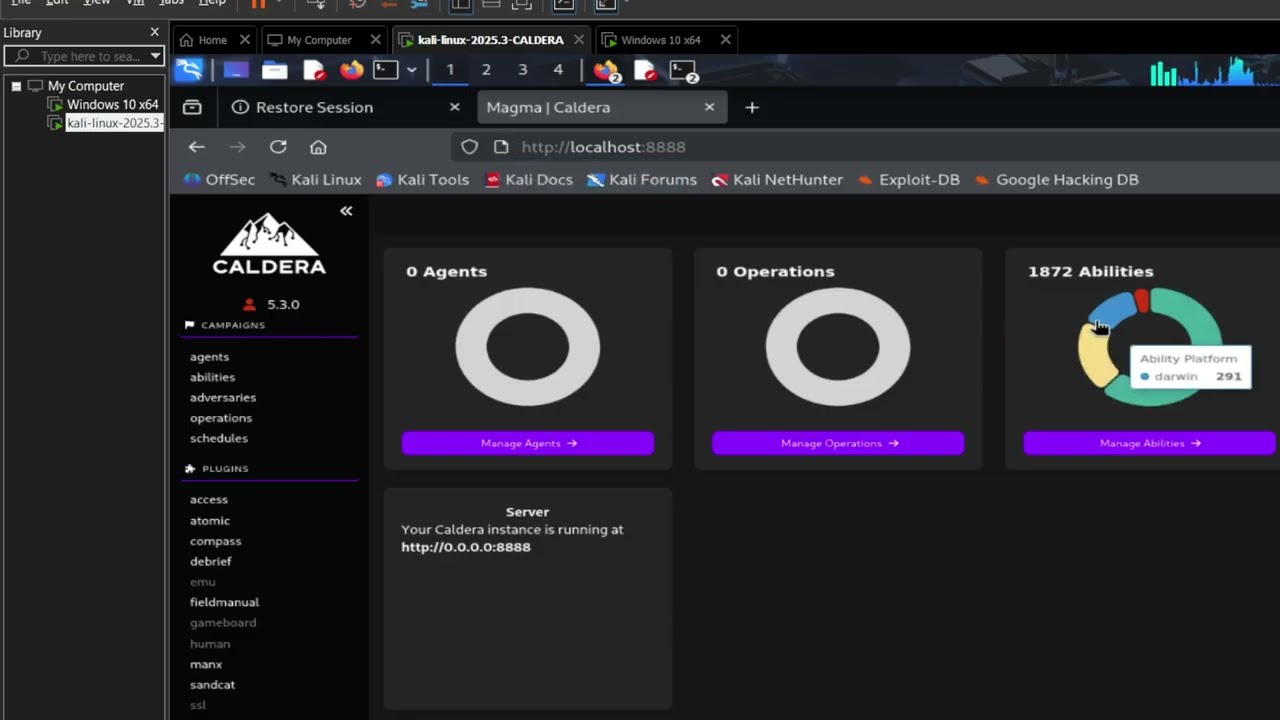Click the shield tracking protection icon
Viewport: 1280px width, 720px height.
click(469, 147)
